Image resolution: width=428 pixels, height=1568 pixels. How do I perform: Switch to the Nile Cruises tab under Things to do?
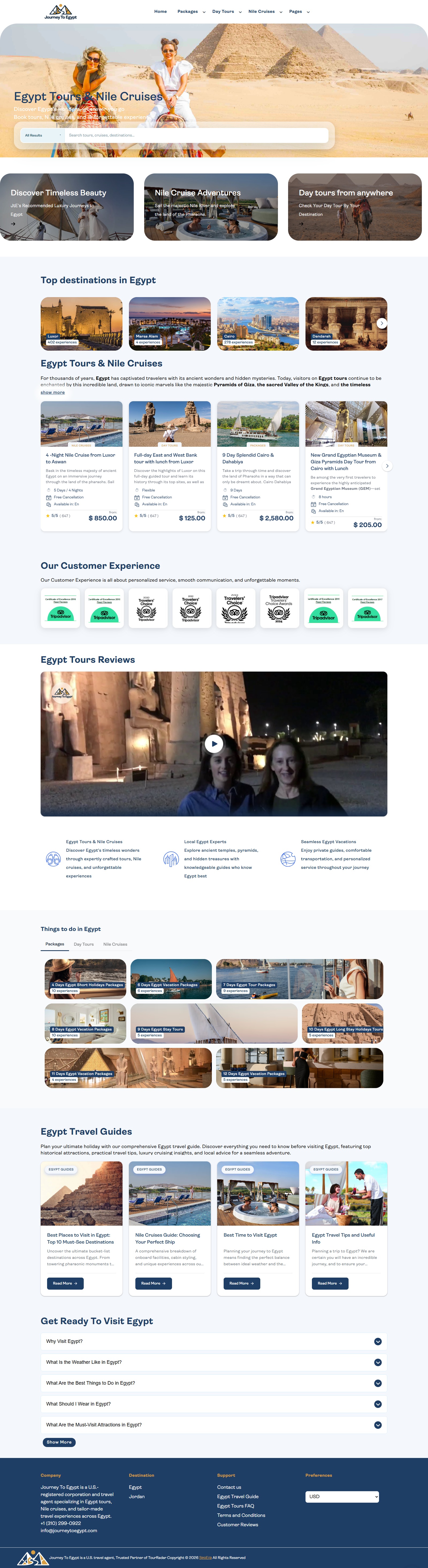click(x=116, y=944)
